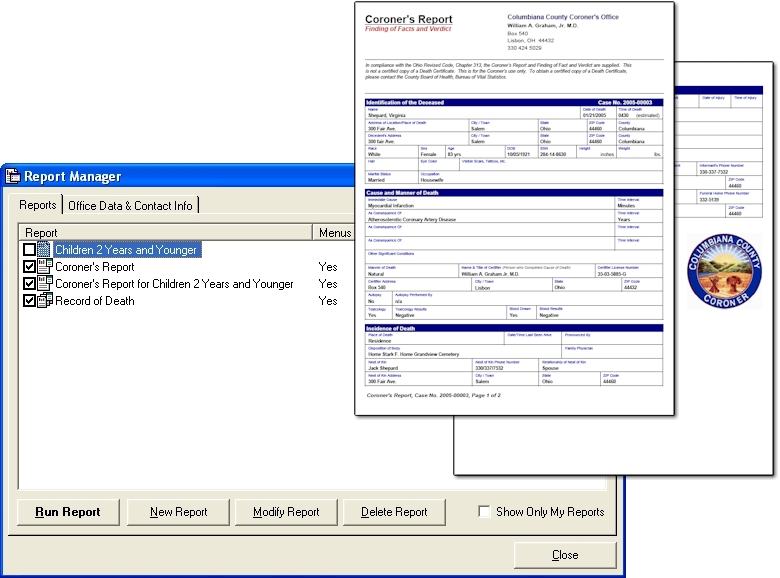Screen dimensions: 780x578
Task: Click the report page footer case number text
Action: coord(433,395)
